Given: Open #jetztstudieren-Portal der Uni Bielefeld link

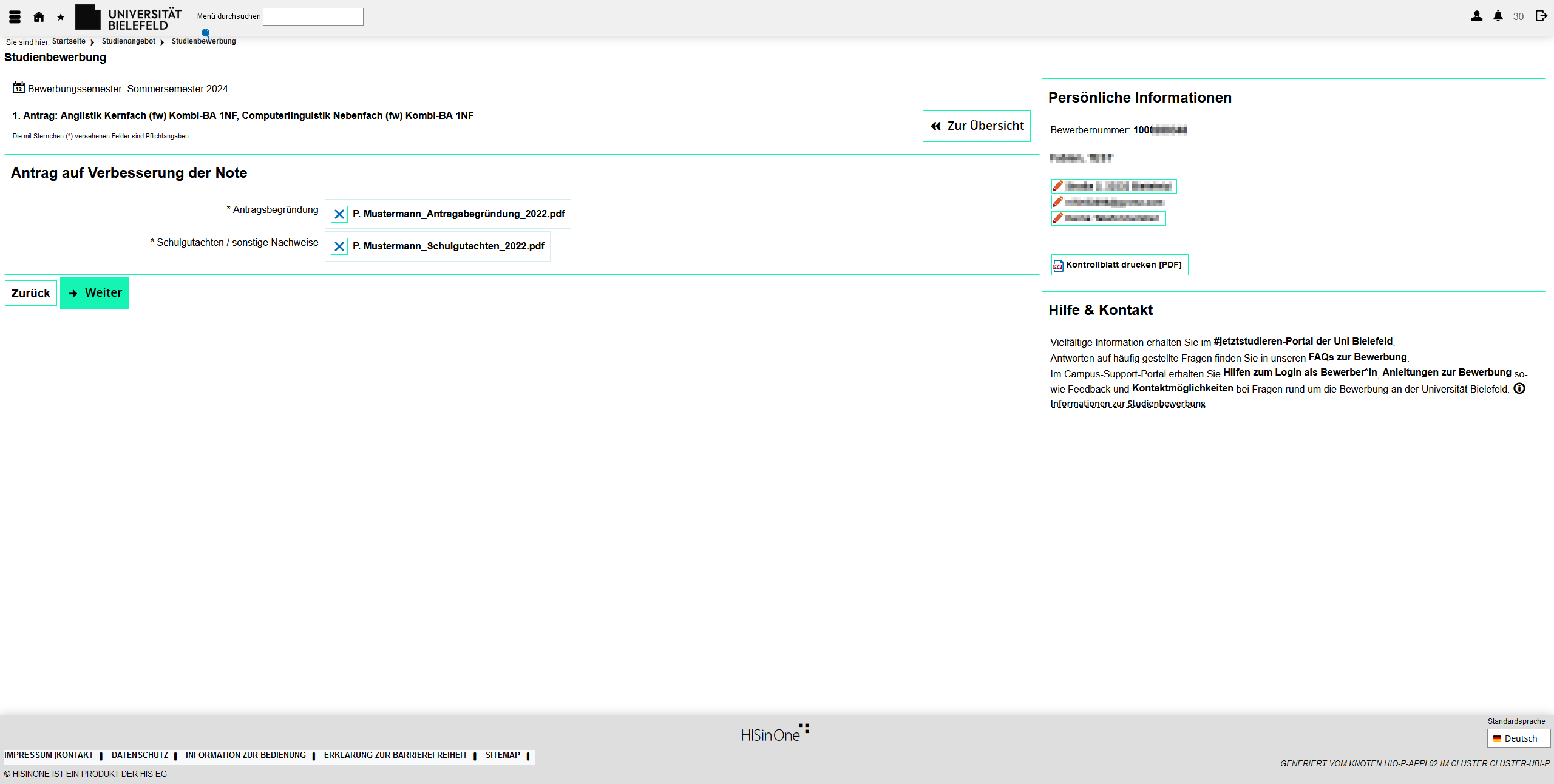Looking at the screenshot, I should (x=1303, y=342).
